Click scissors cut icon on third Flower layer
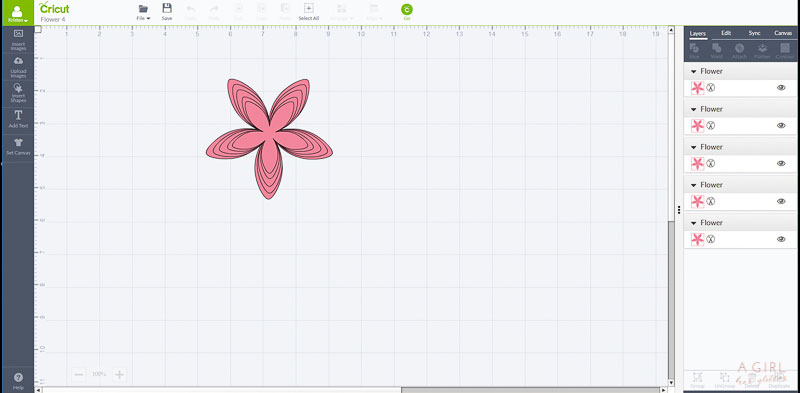The image size is (800, 393). [x=711, y=163]
